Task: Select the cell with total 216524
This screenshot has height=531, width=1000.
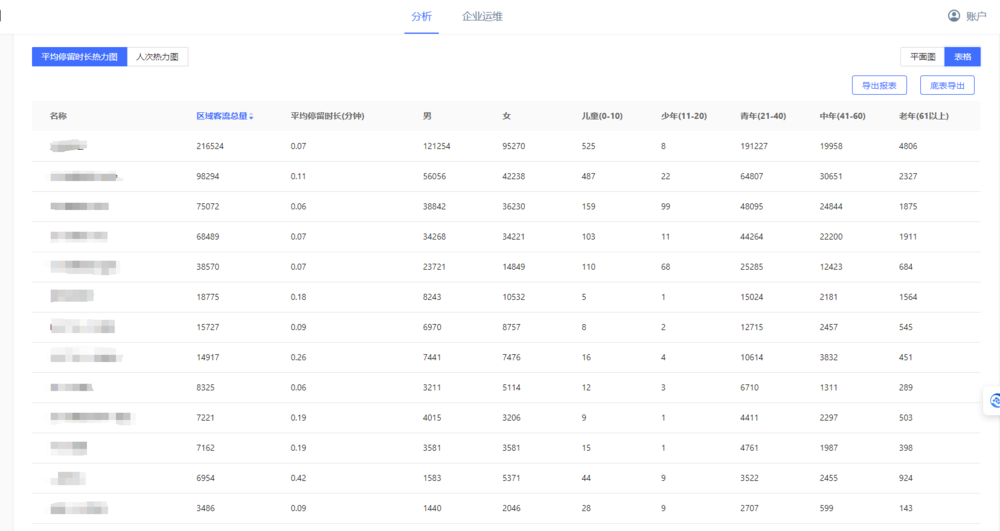Action: coord(210,146)
